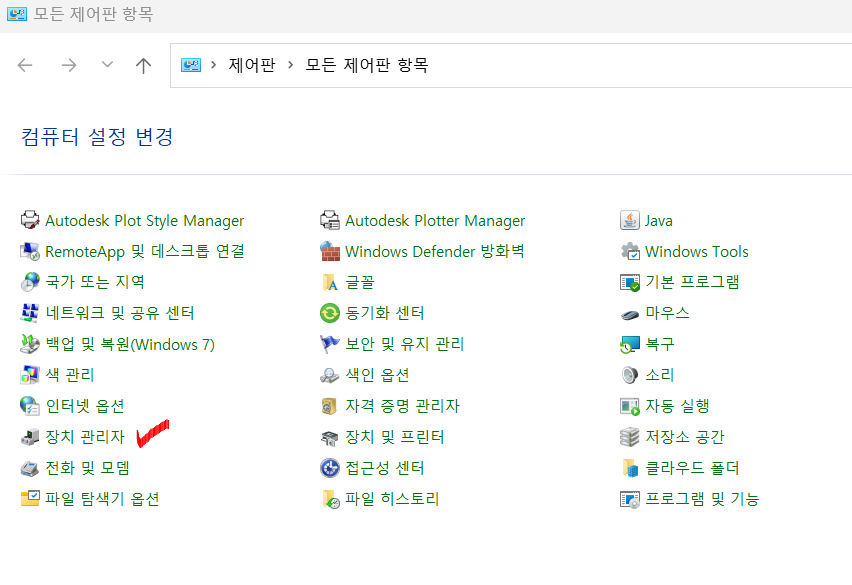
Task: Click the Windows Tools gear icon
Action: [x=630, y=251]
